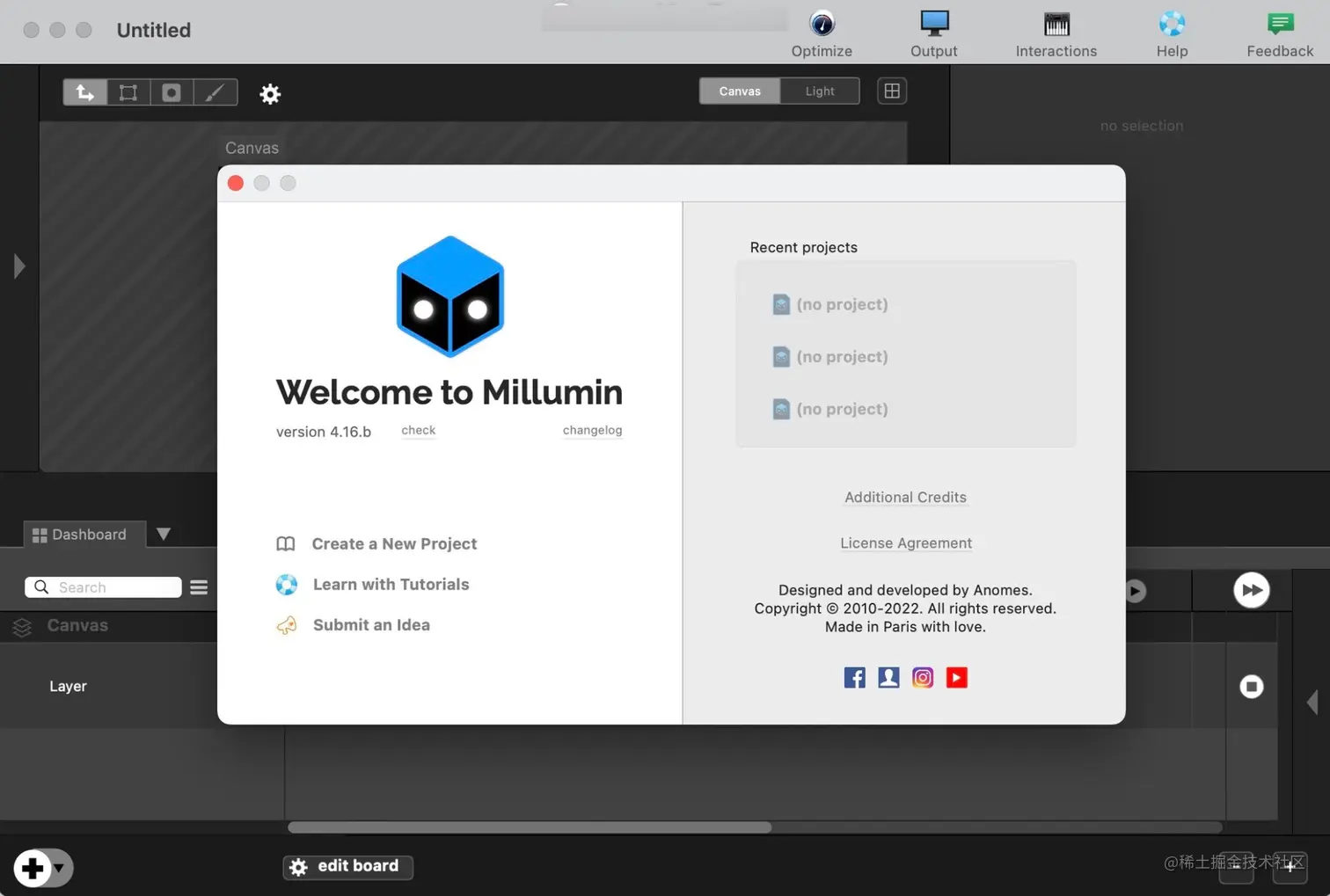Select the brush drawing tool

point(216,92)
